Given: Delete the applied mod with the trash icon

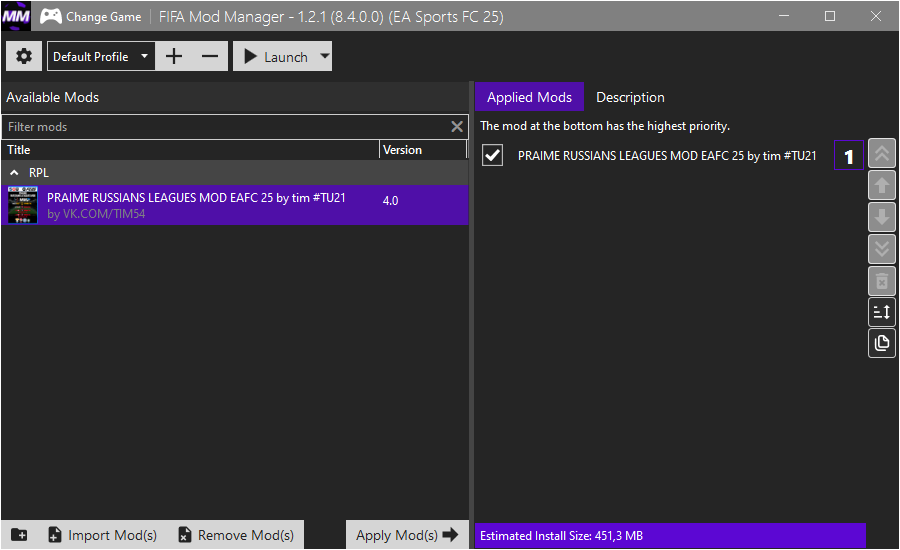Looking at the screenshot, I should click(882, 281).
